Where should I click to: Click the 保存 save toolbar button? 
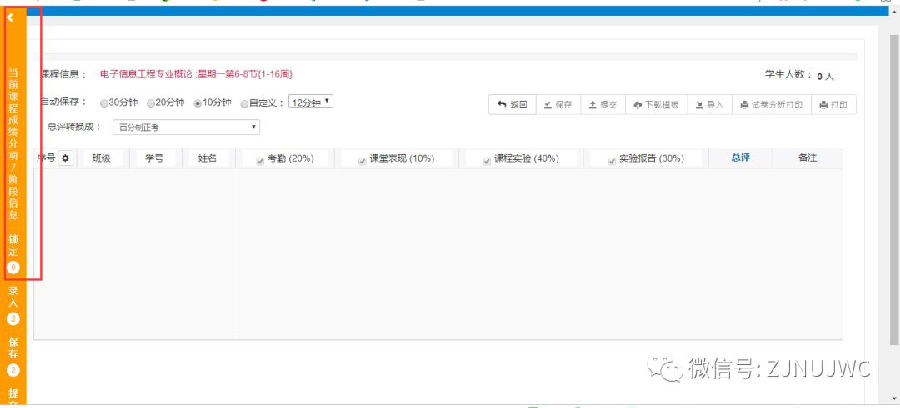(x=557, y=104)
